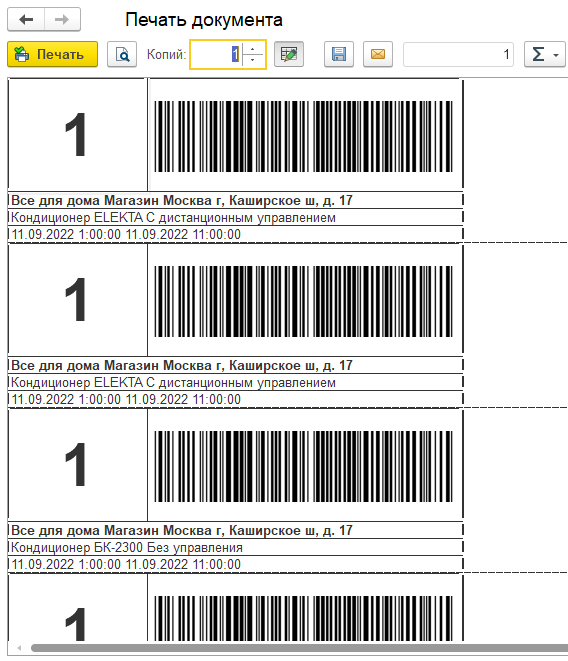
Task: Save document with the floppy disk icon
Action: tap(339, 54)
